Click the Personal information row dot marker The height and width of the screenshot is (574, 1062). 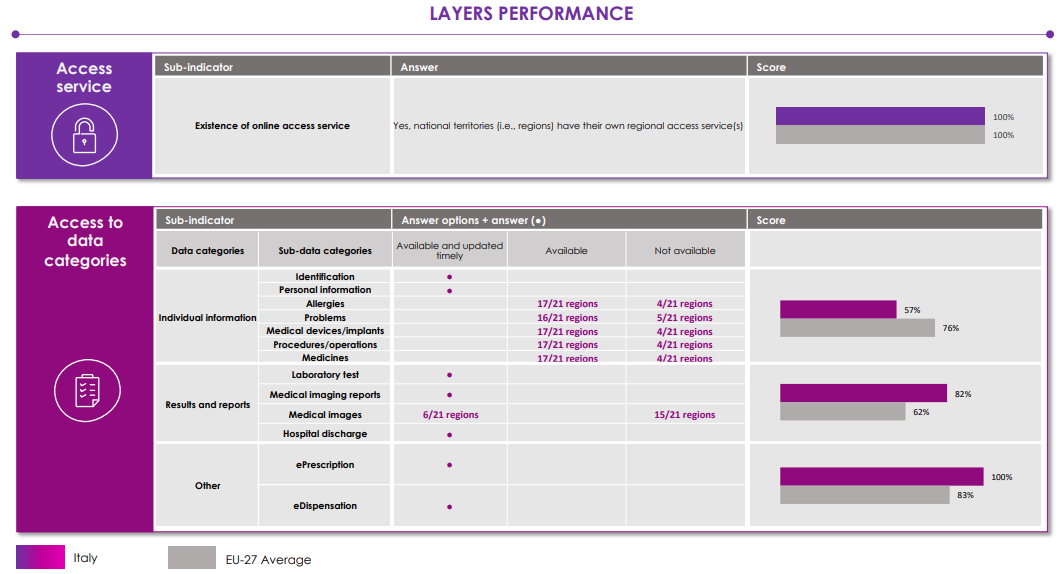(x=450, y=291)
